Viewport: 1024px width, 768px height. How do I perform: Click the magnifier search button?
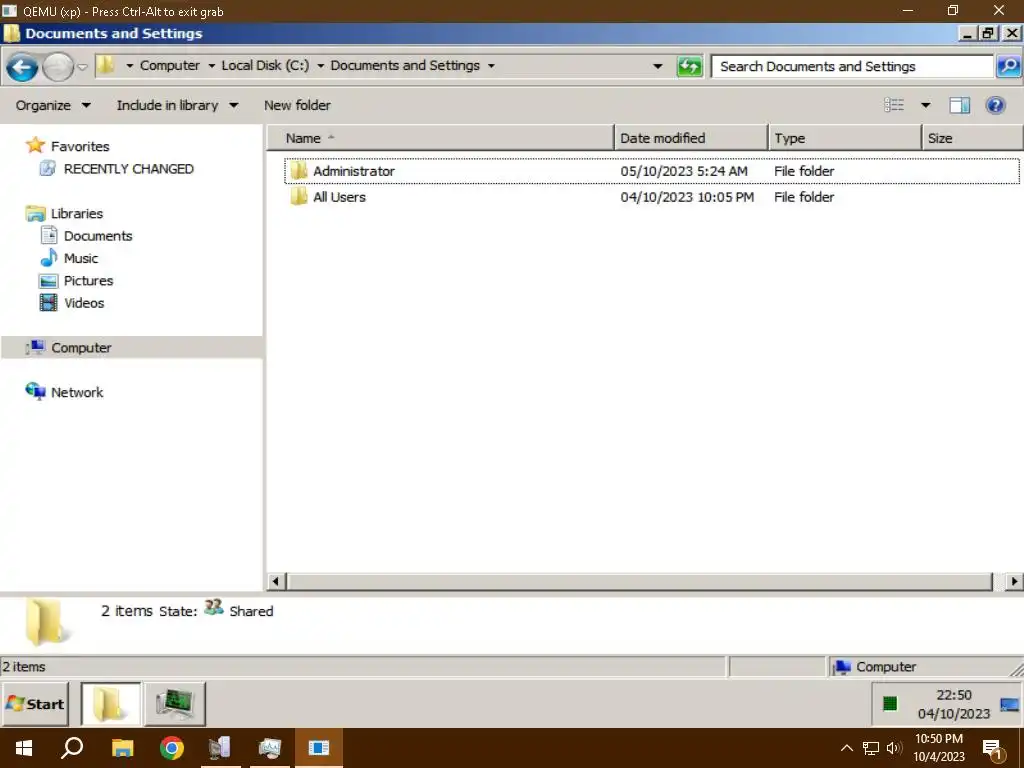click(x=1008, y=66)
